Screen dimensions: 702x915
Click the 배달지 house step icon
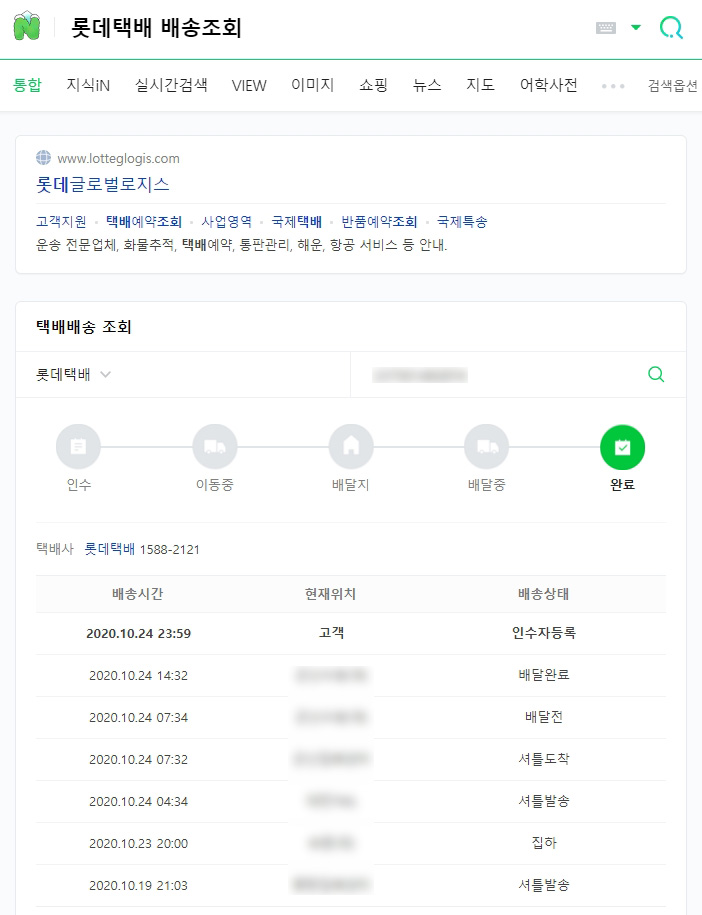tap(351, 447)
